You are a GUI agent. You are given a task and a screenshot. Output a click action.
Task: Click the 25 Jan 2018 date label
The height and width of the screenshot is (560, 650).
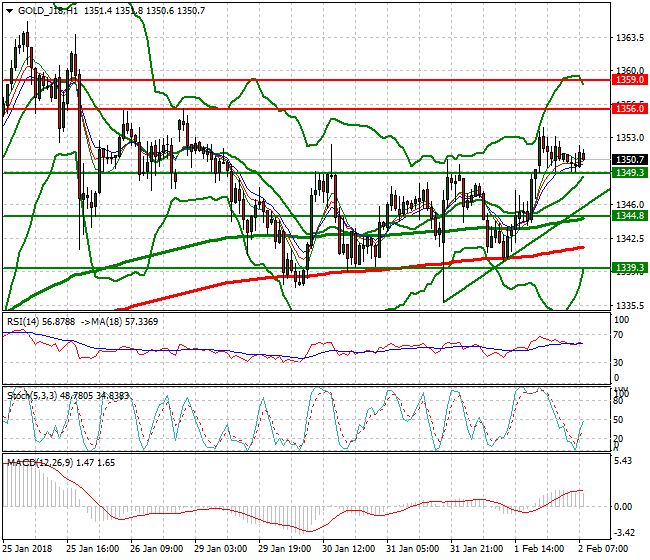point(27,549)
